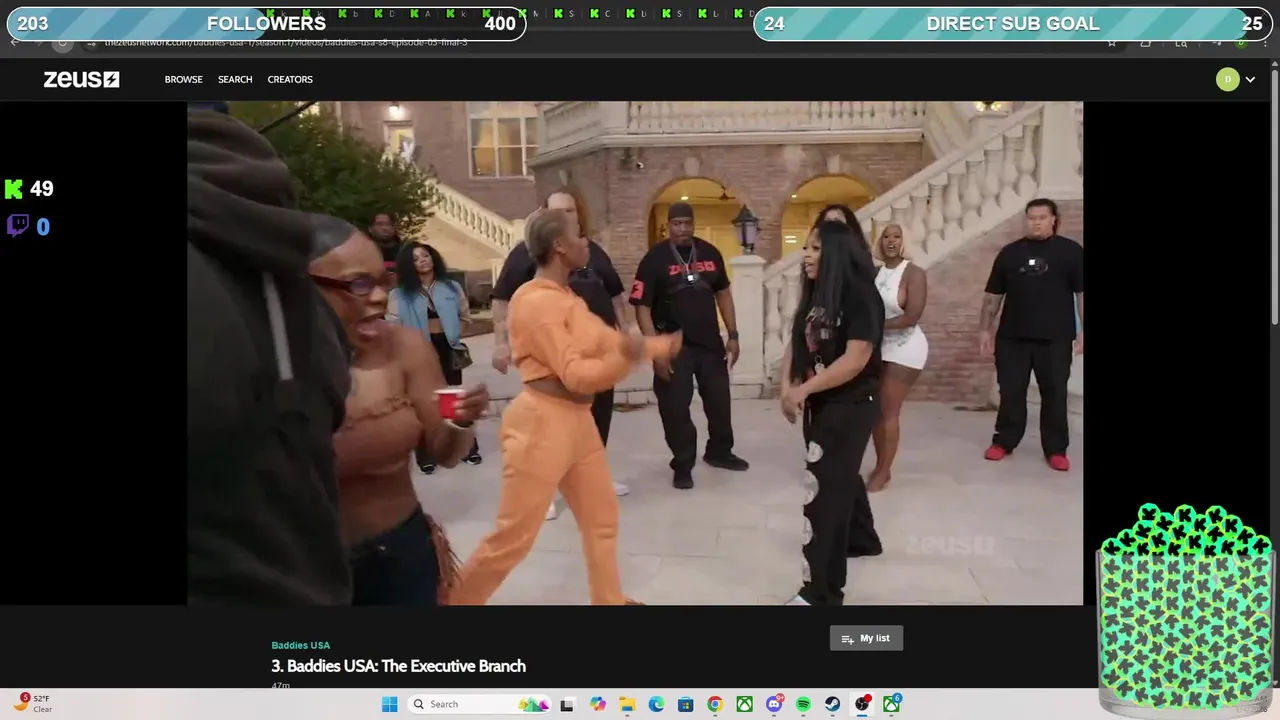Follow the Baddies USA series link
Image resolution: width=1280 pixels, height=720 pixels.
pos(300,645)
